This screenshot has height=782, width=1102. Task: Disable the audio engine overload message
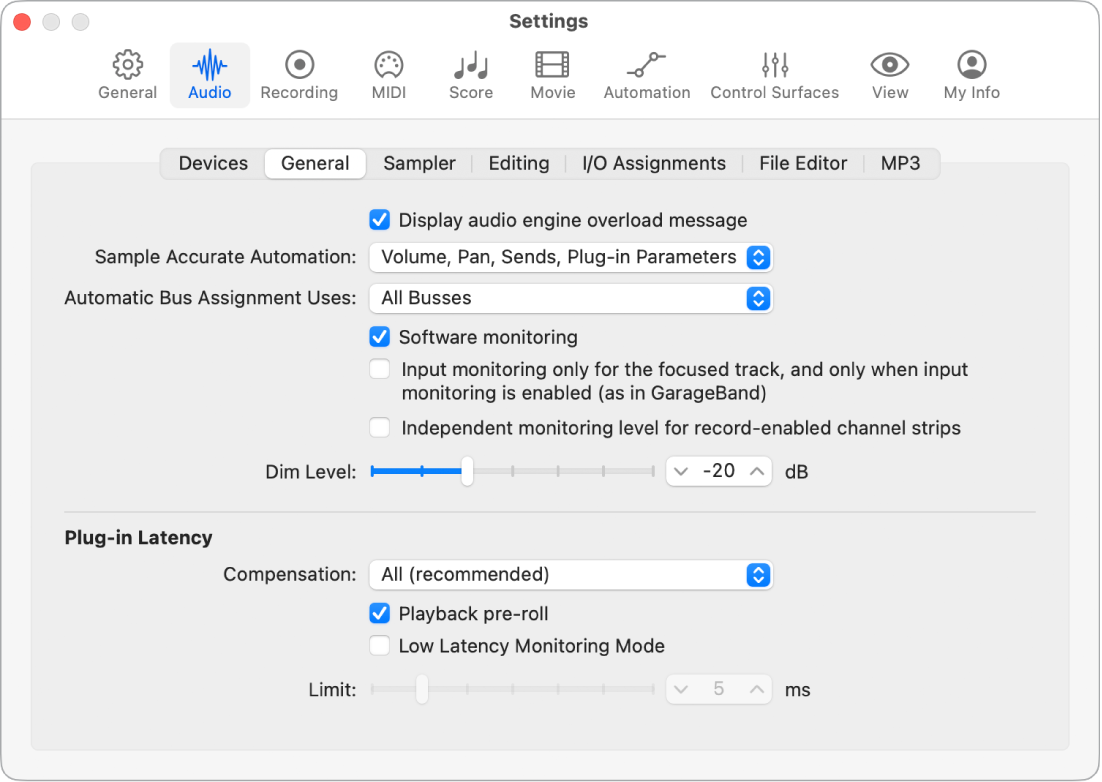click(x=379, y=219)
